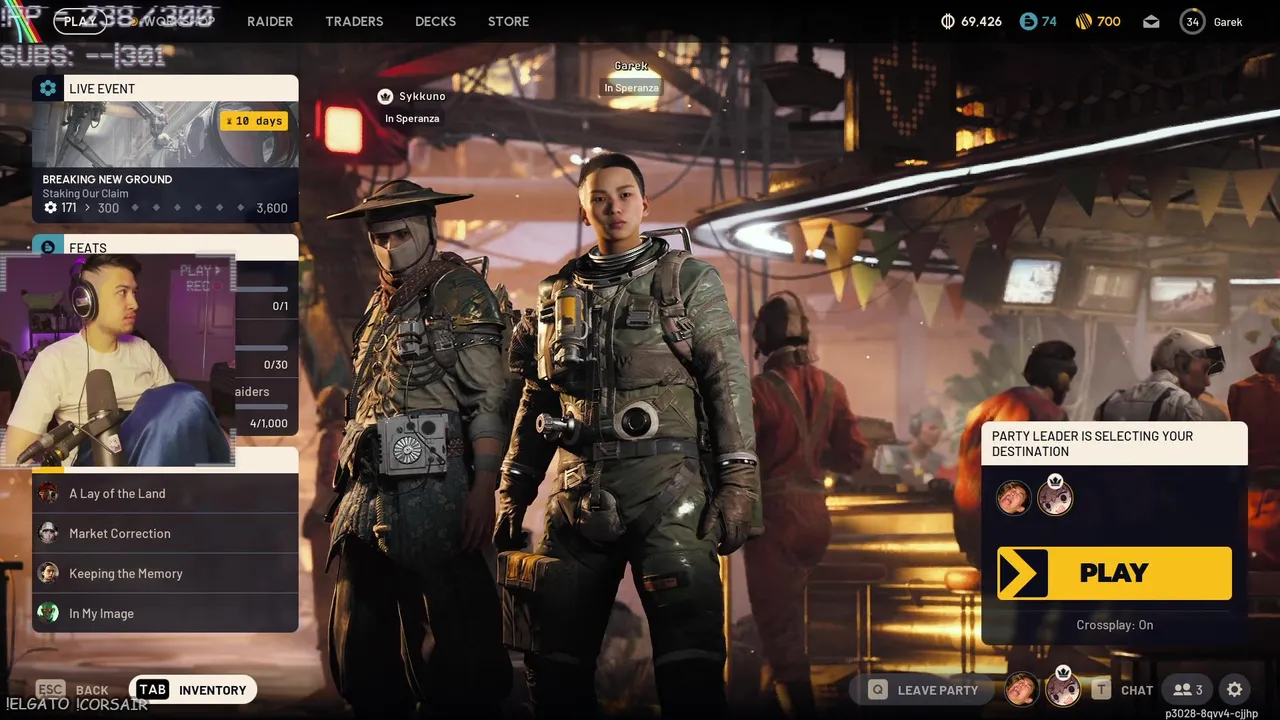Open the Market Correction quest
This screenshot has height=720, width=1280.
pos(165,533)
